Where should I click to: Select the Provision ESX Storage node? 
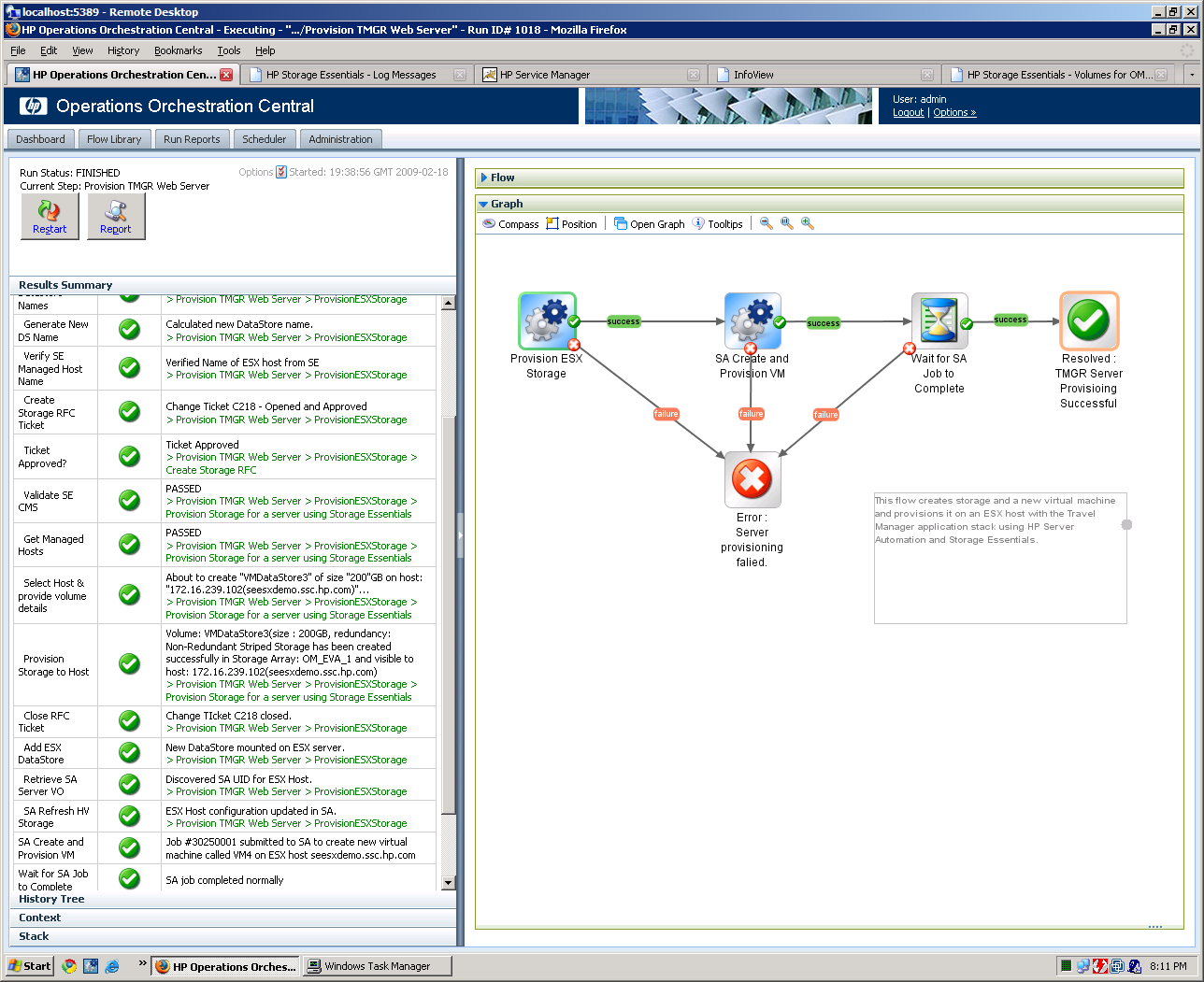click(x=547, y=320)
